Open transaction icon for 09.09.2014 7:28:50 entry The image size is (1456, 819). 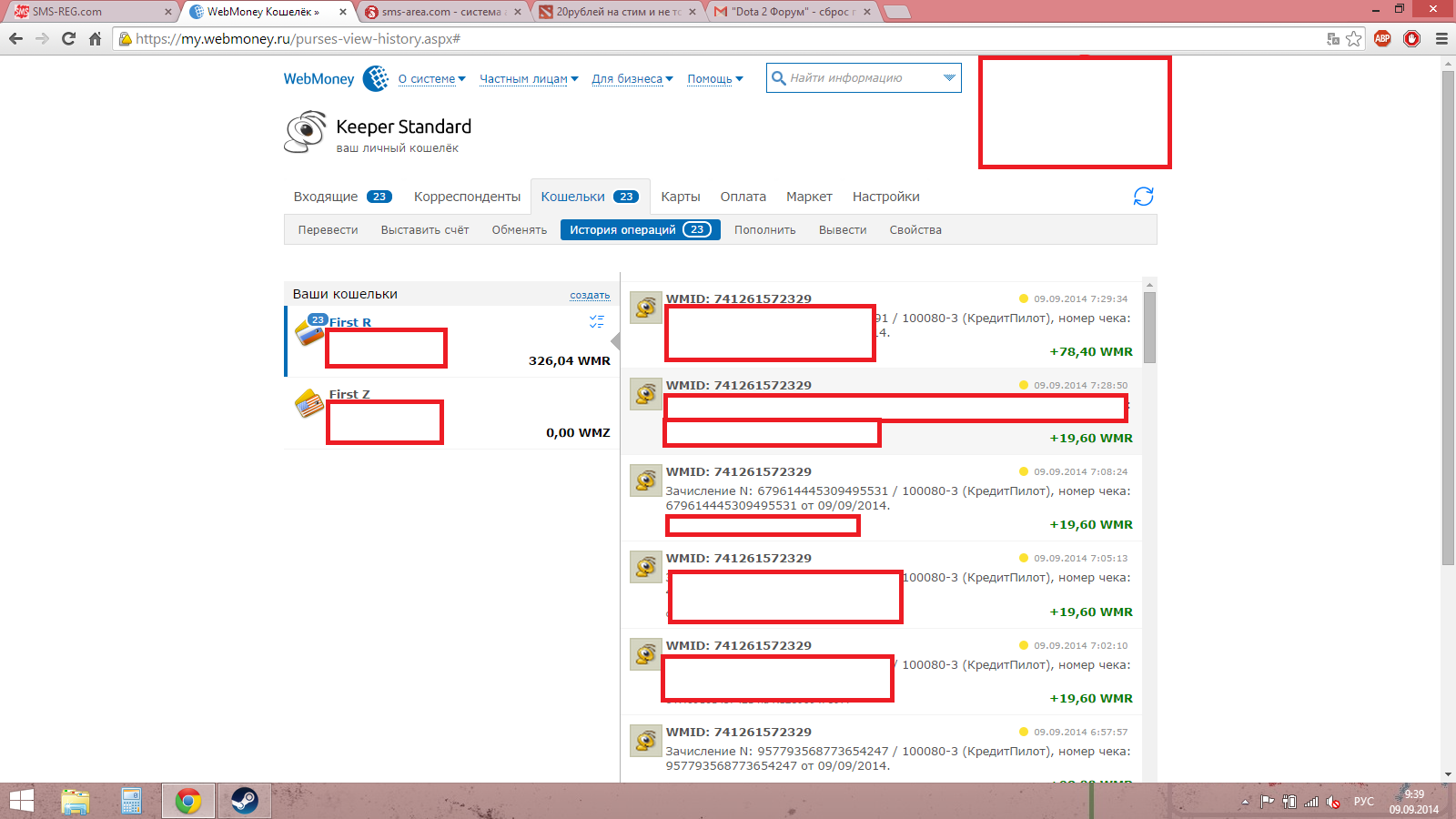(x=646, y=394)
